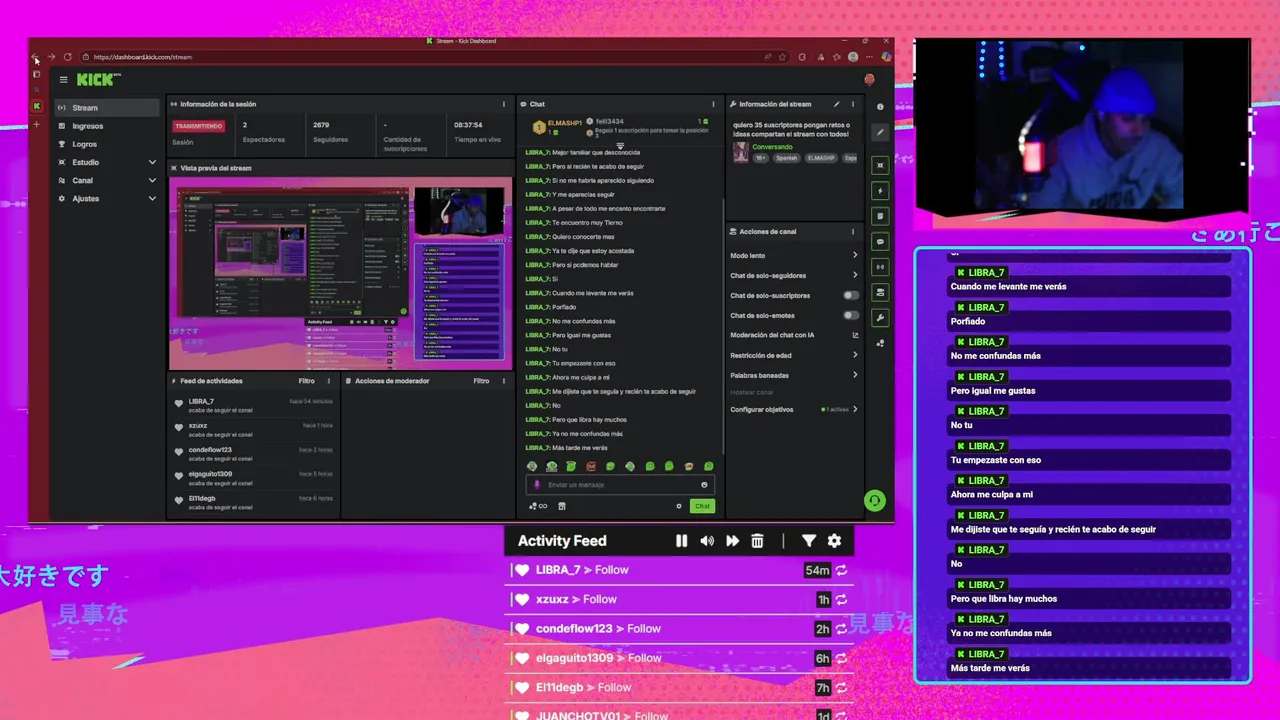Viewport: 1280px width, 720px height.
Task: Click the 2679 Seguidores count
Action: pos(321,125)
